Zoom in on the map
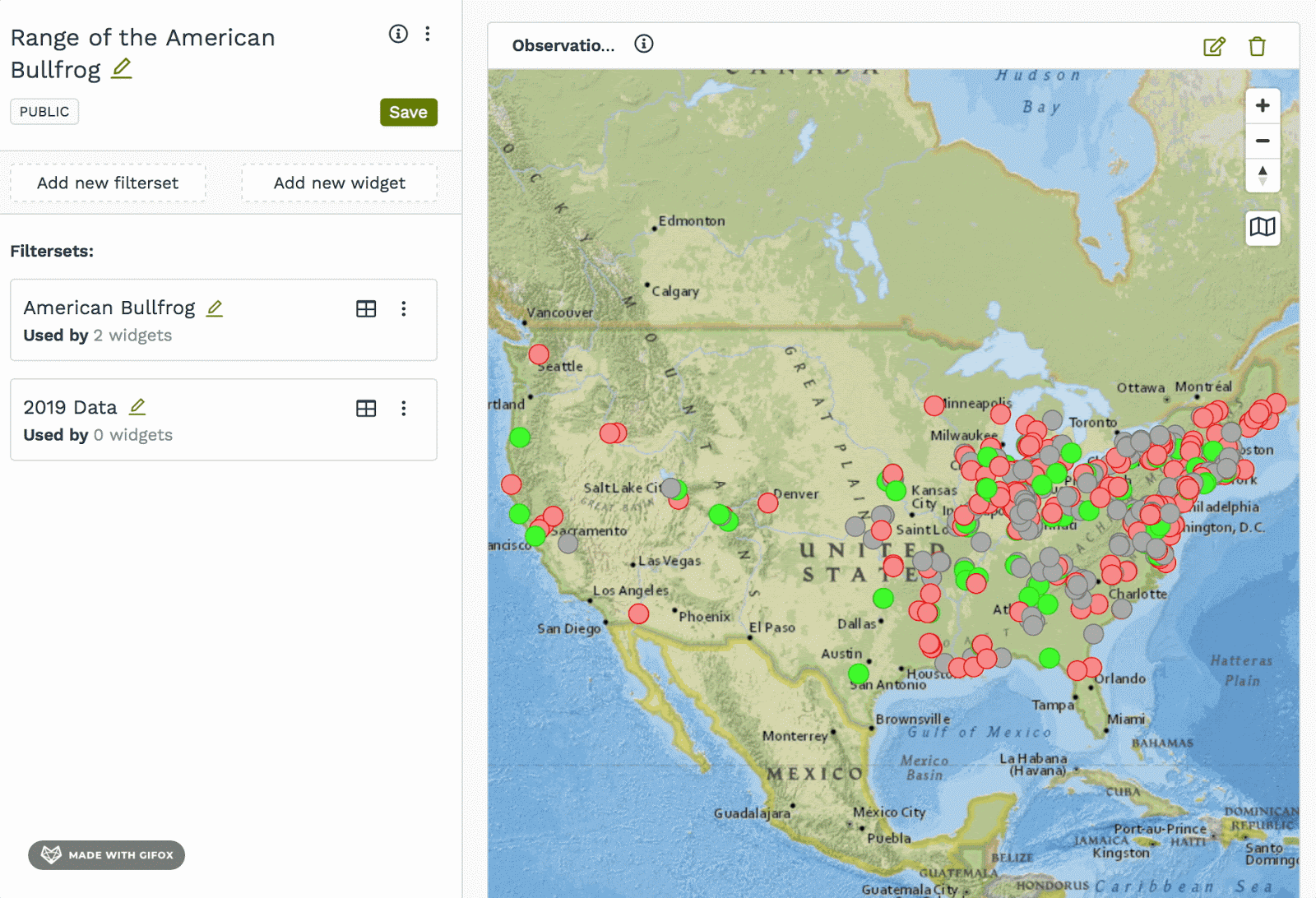 (x=1263, y=105)
